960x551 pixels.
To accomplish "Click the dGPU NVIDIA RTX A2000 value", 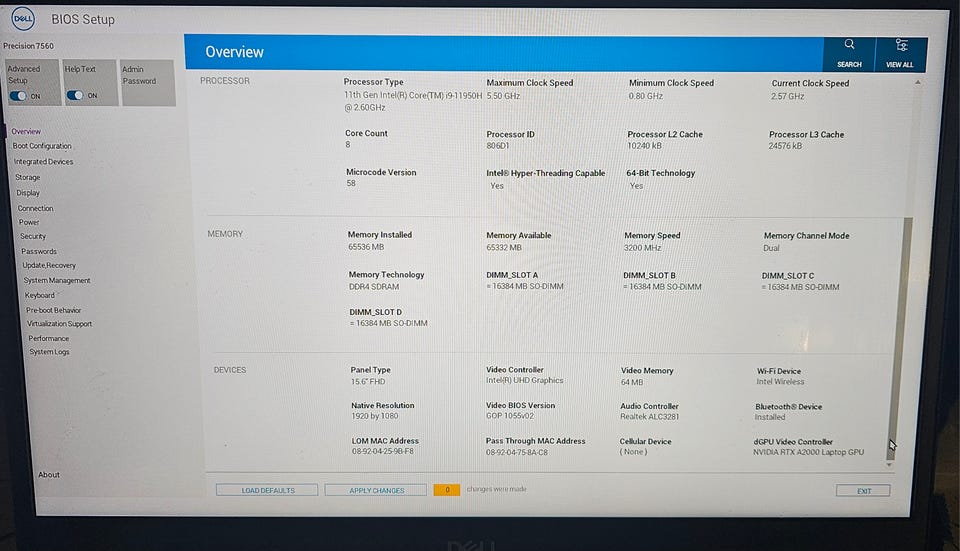I will 808,452.
